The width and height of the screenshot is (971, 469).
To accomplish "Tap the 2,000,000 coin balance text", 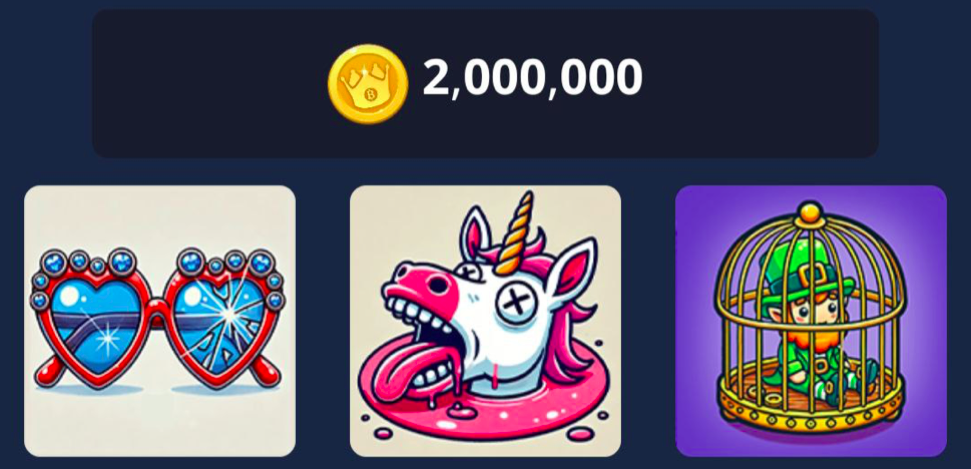I will [533, 78].
